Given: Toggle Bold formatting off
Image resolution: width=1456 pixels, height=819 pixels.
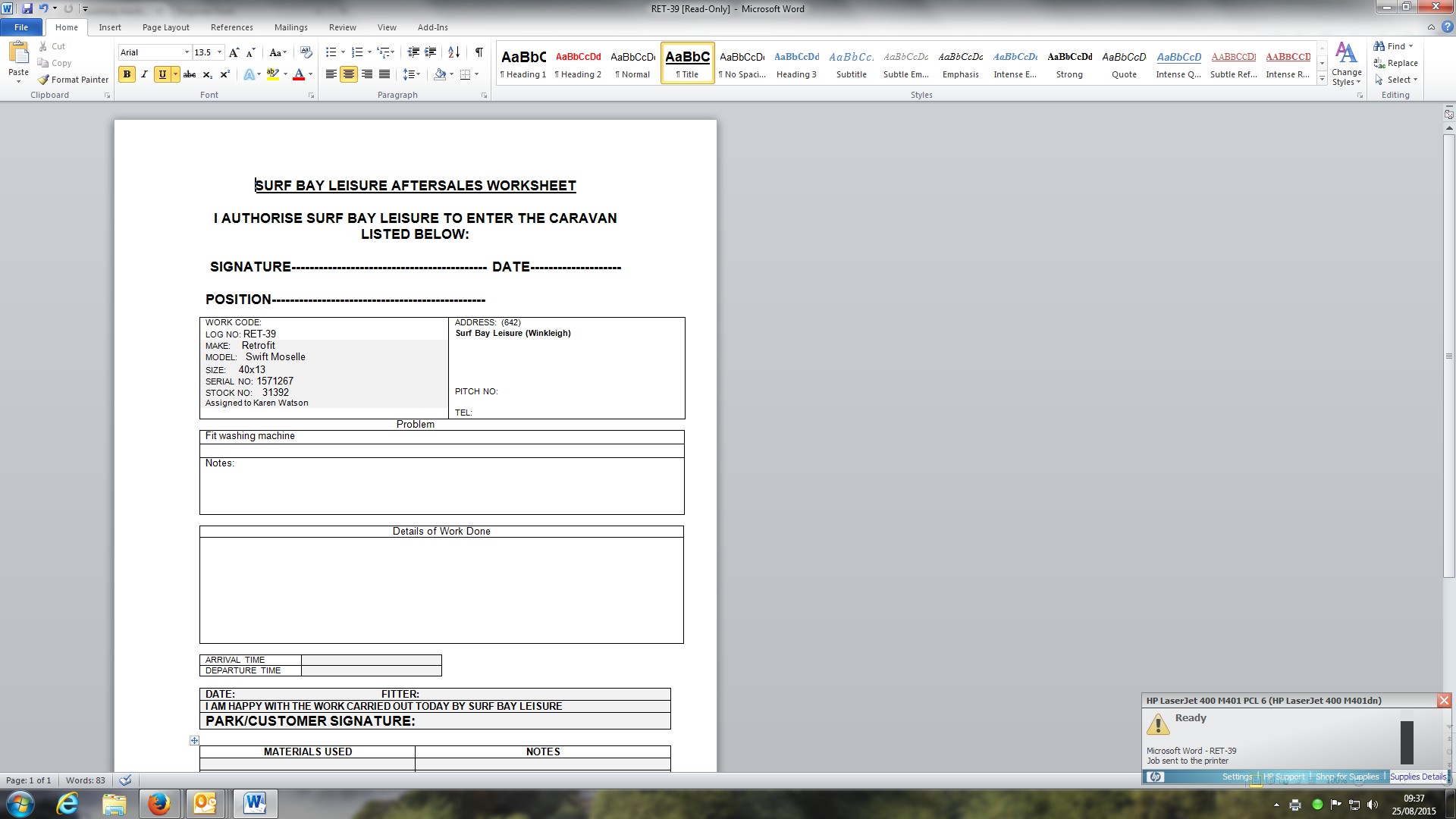Looking at the screenshot, I should 127,74.
